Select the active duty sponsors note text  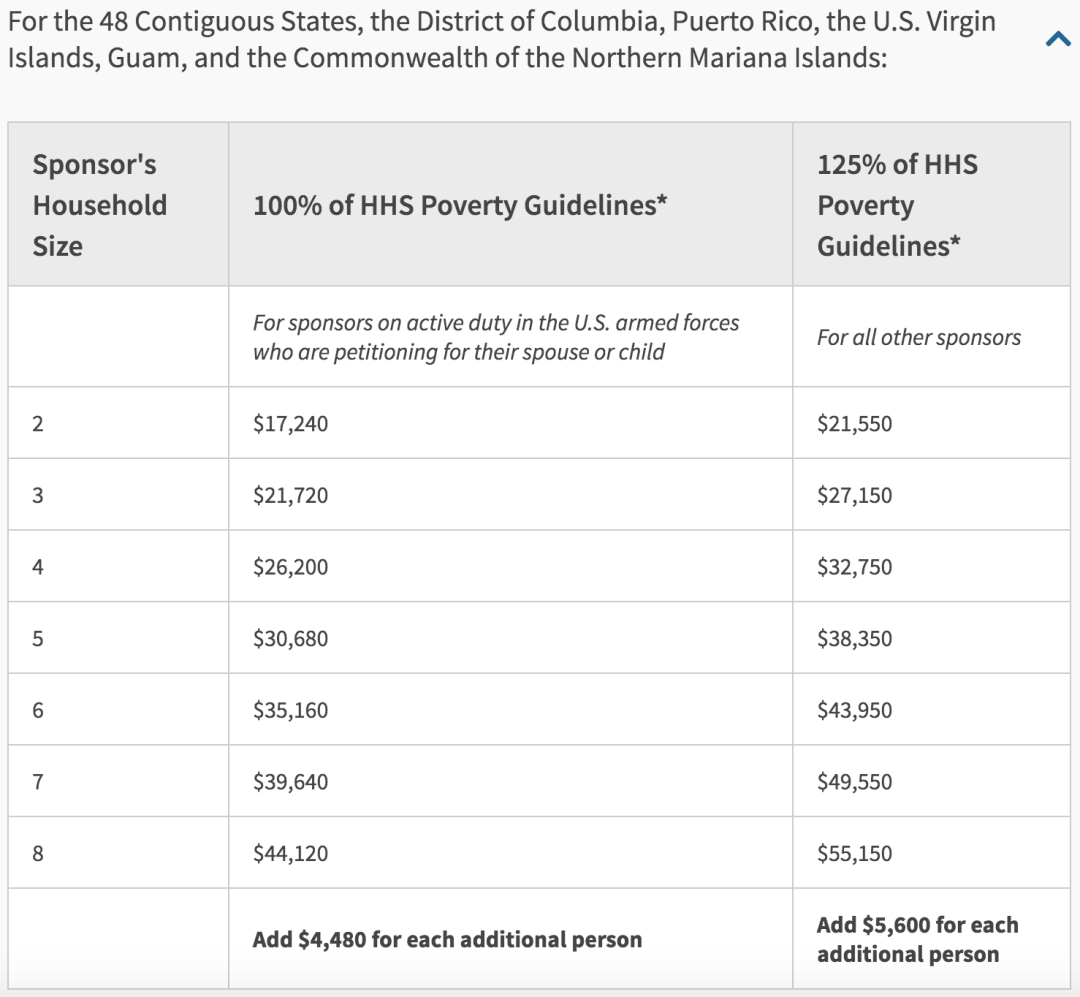496,337
